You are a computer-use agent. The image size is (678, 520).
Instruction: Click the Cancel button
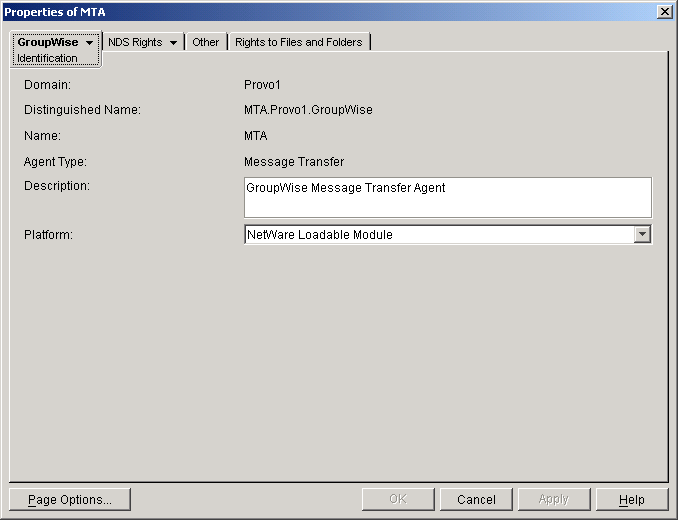point(476,499)
